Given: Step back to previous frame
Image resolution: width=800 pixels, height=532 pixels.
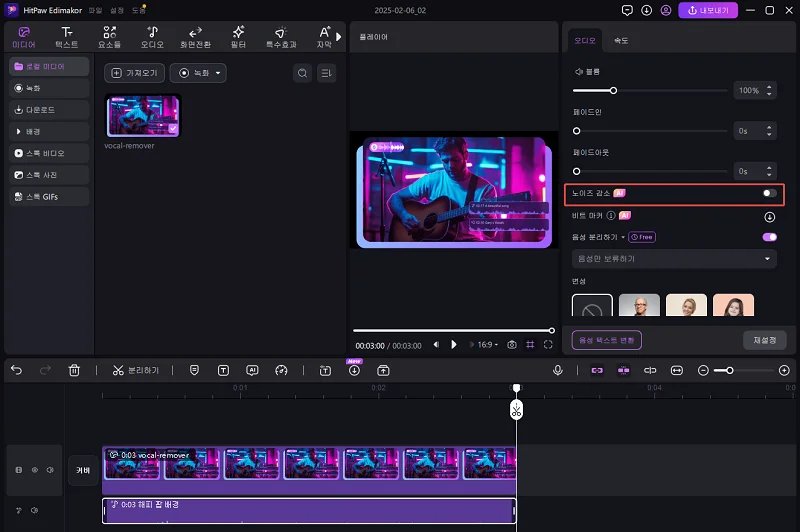Looking at the screenshot, I should click(x=436, y=345).
